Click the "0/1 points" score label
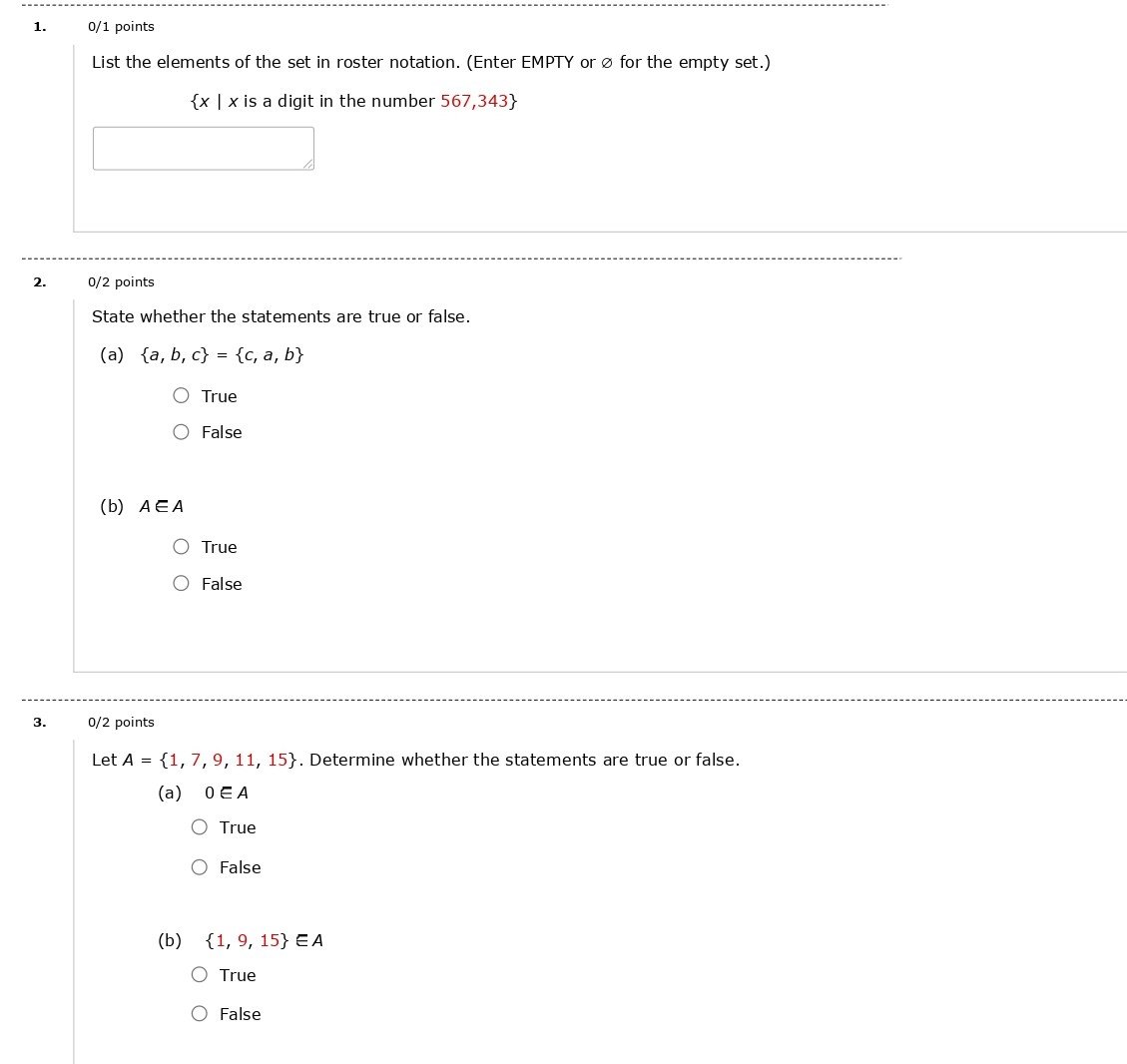Image resolution: width=1127 pixels, height=1064 pixels. click(121, 27)
